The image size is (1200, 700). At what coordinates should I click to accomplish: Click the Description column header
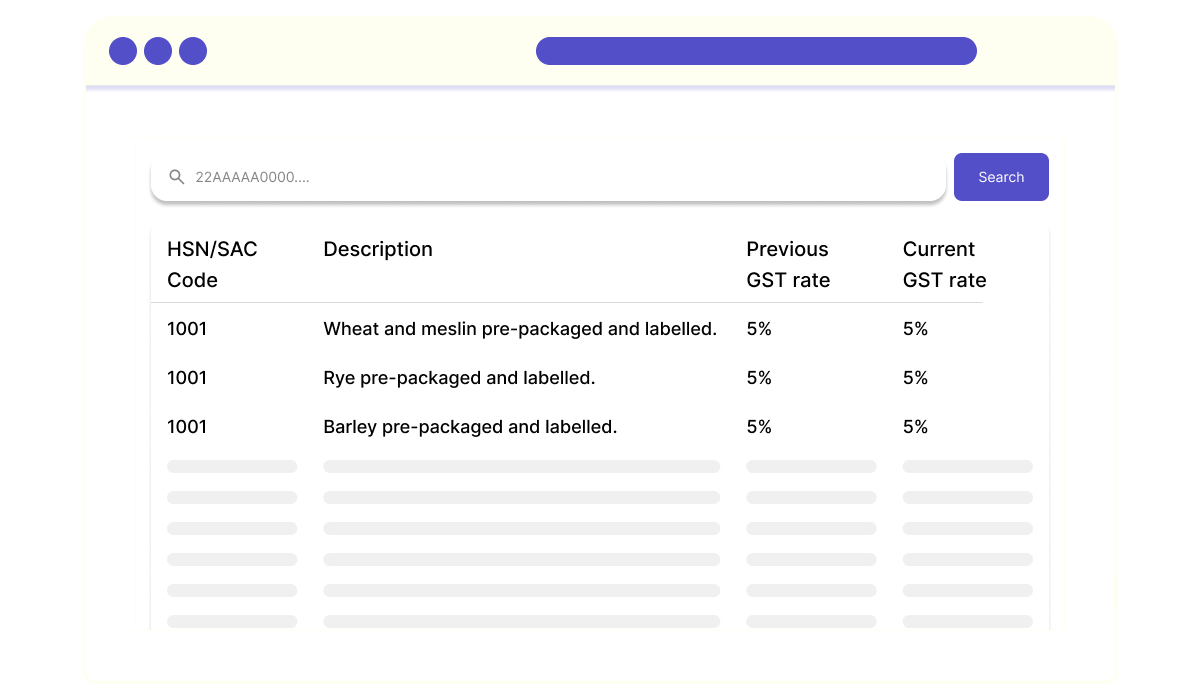[x=378, y=249]
